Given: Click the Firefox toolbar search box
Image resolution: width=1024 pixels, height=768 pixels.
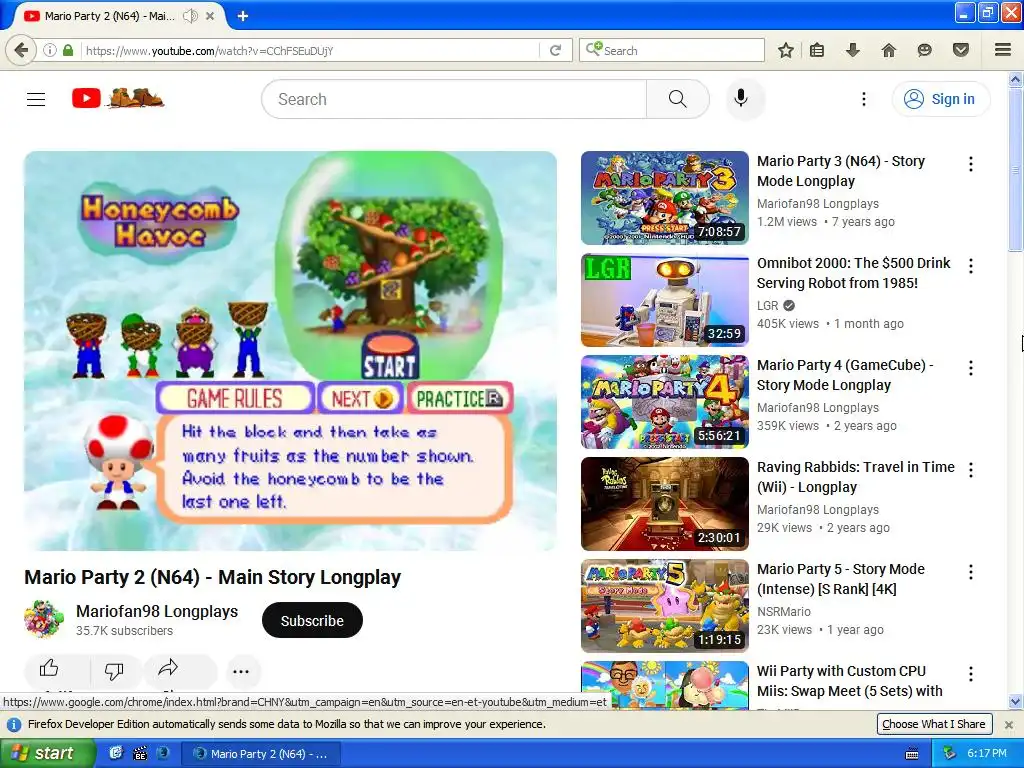Looking at the screenshot, I should pyautogui.click(x=671, y=50).
